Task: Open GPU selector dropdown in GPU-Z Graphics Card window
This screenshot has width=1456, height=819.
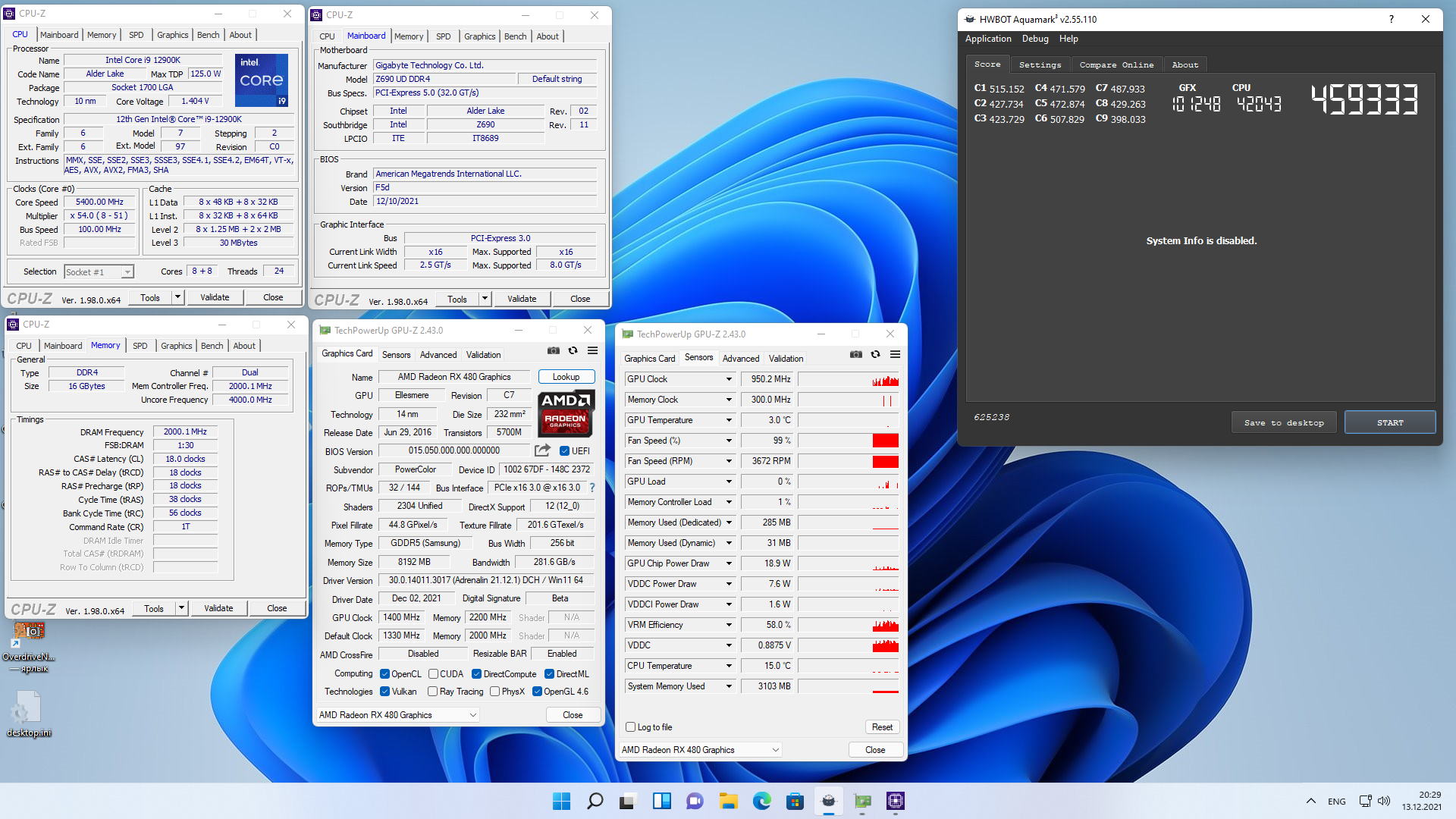Action: click(398, 714)
